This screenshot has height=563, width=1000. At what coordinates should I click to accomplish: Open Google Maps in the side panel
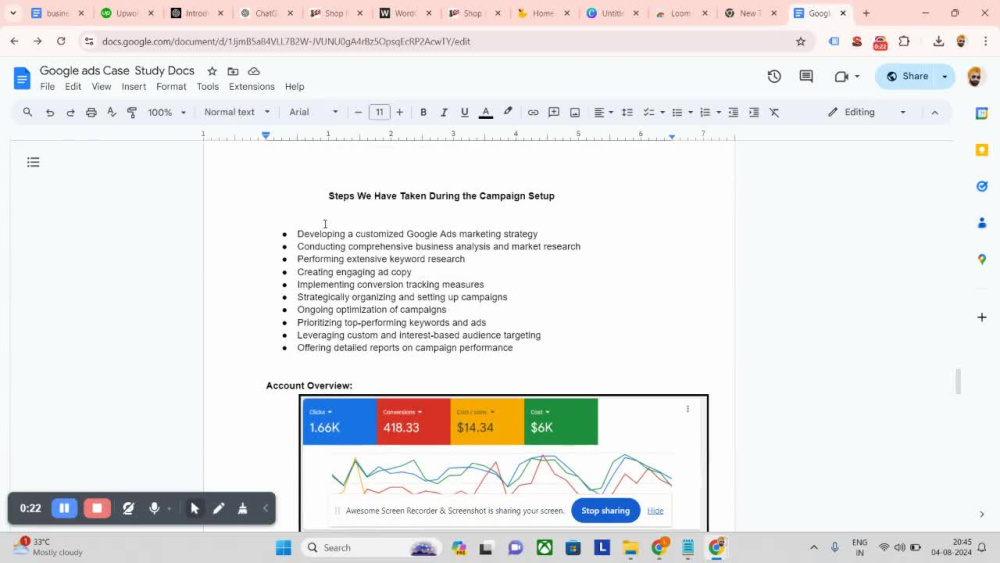tap(982, 259)
